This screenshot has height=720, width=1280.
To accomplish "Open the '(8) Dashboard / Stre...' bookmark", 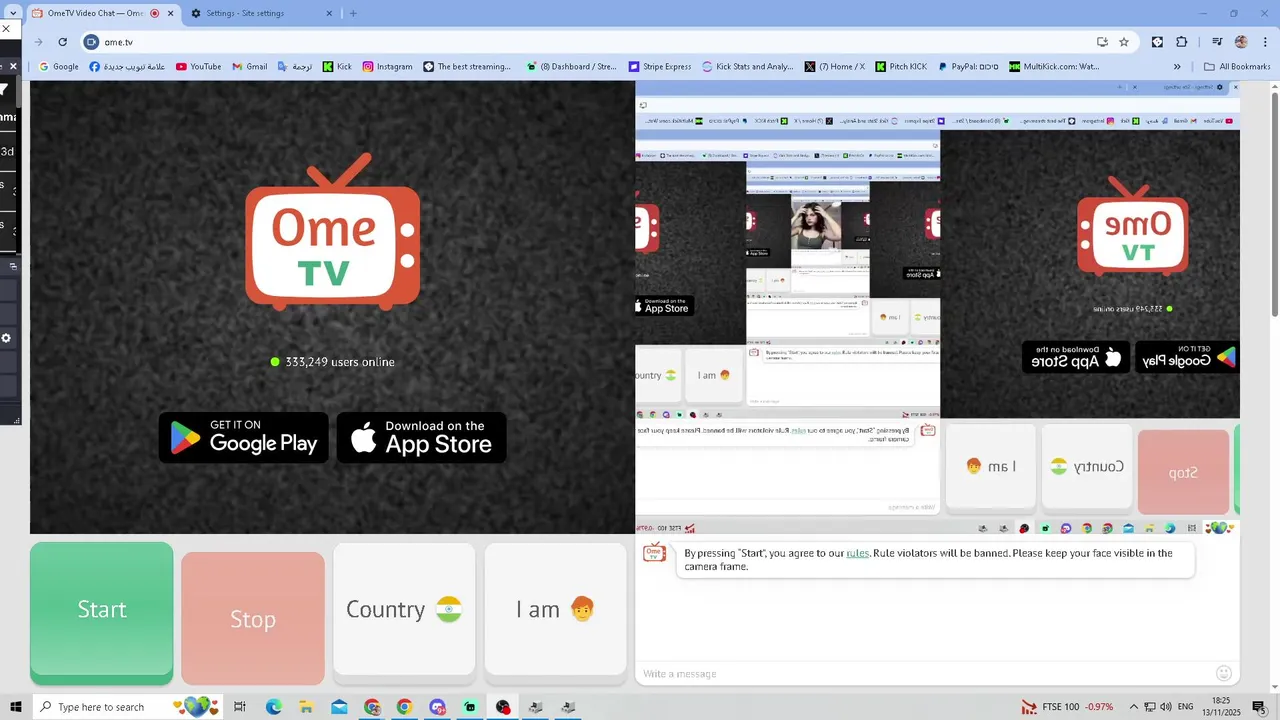I will [571, 67].
